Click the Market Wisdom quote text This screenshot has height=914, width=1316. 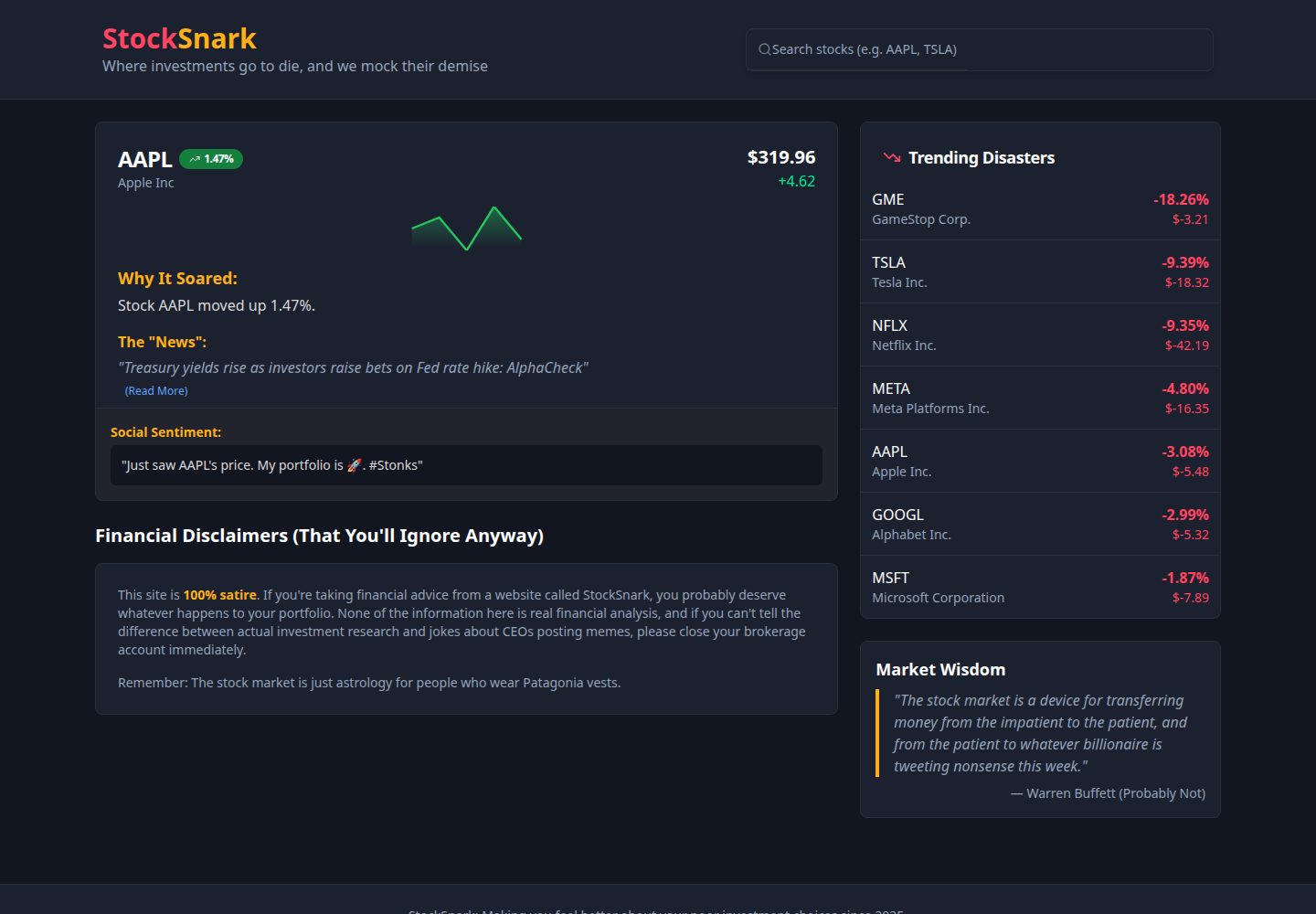[1040, 733]
